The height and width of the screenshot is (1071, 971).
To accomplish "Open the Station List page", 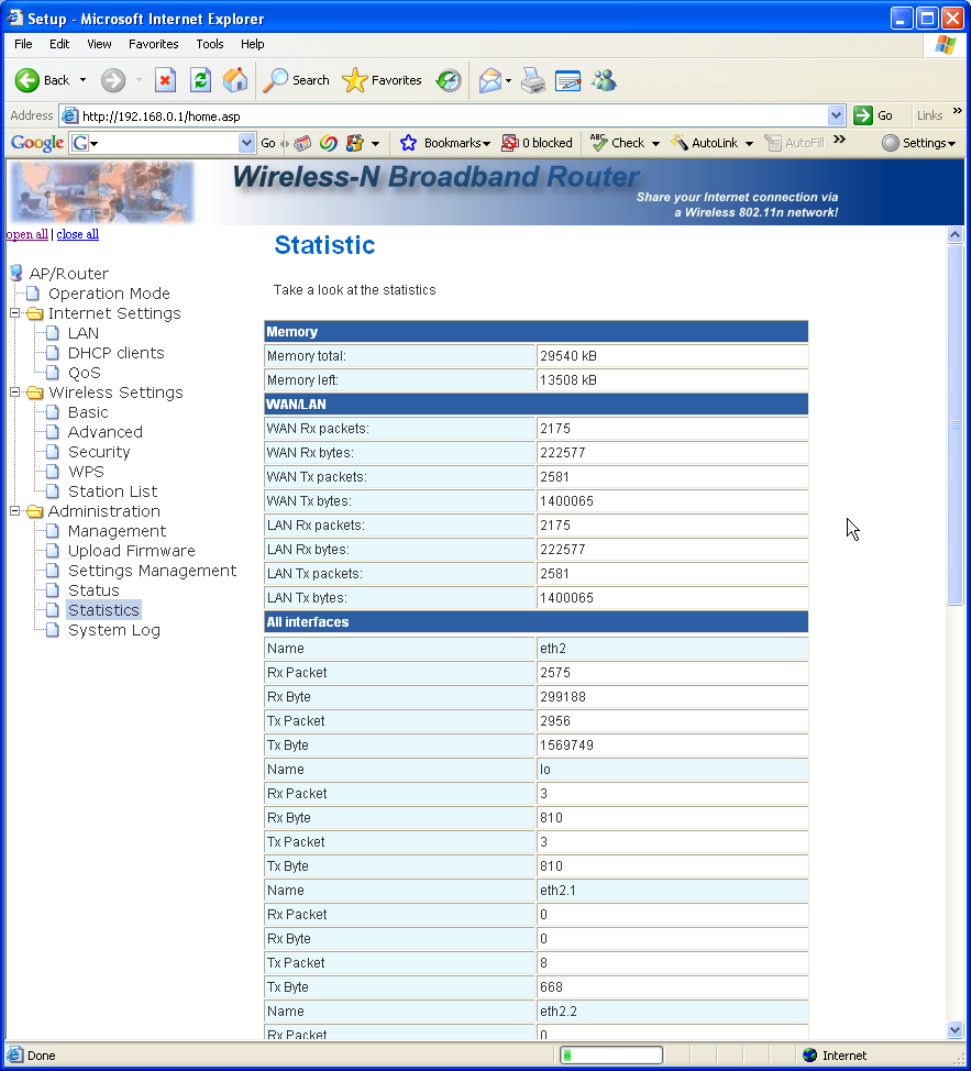I will [113, 492].
